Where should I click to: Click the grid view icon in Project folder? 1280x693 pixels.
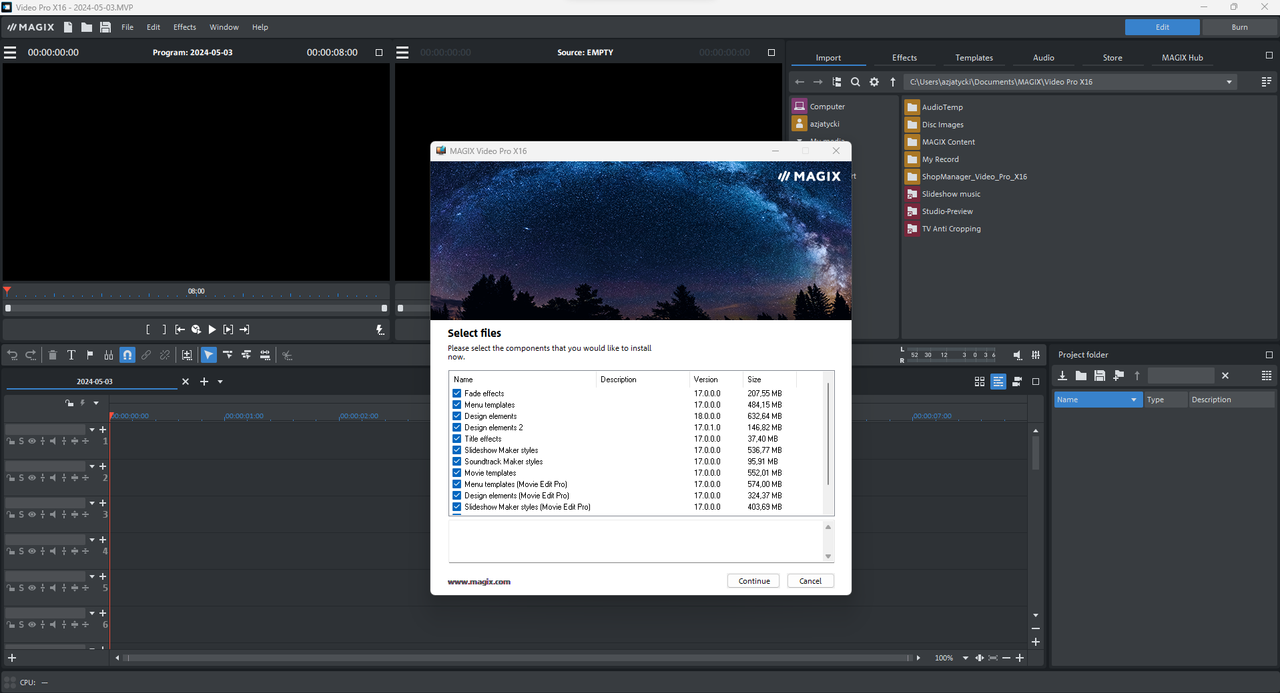1267,376
